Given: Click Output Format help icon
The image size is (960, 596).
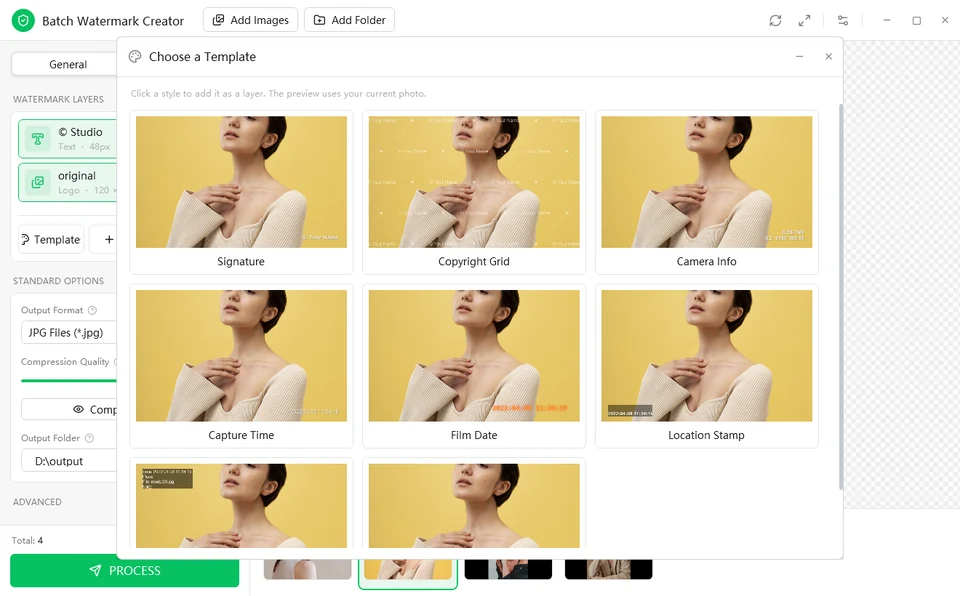Looking at the screenshot, I should (x=92, y=311).
